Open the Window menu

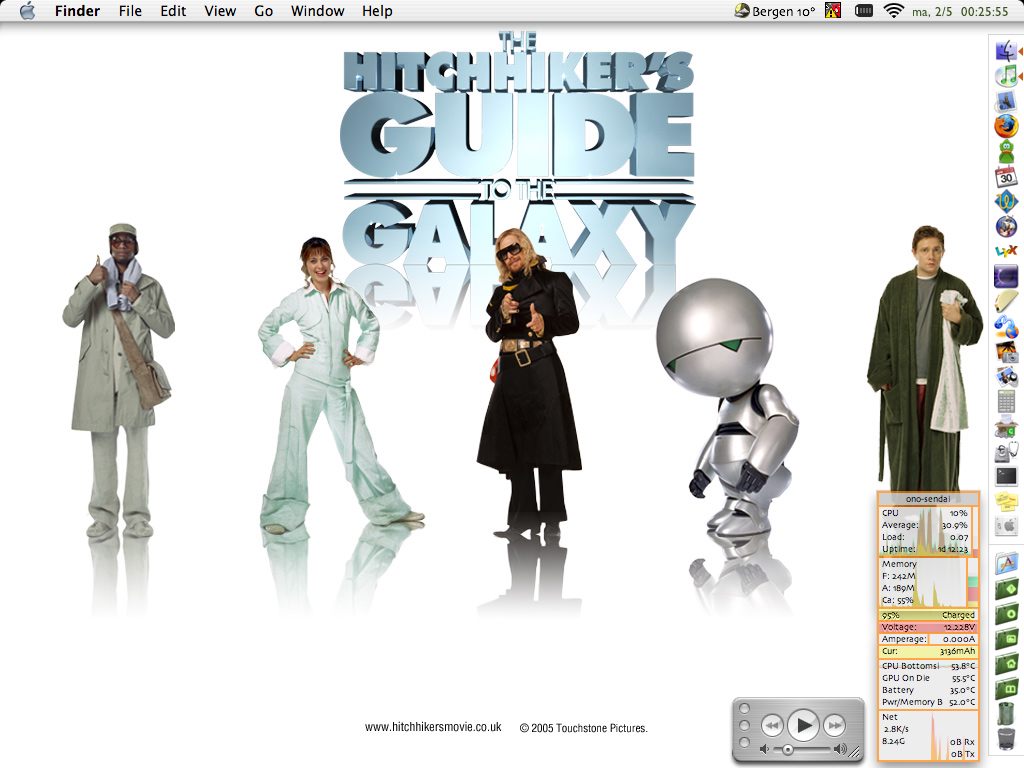pyautogui.click(x=317, y=11)
